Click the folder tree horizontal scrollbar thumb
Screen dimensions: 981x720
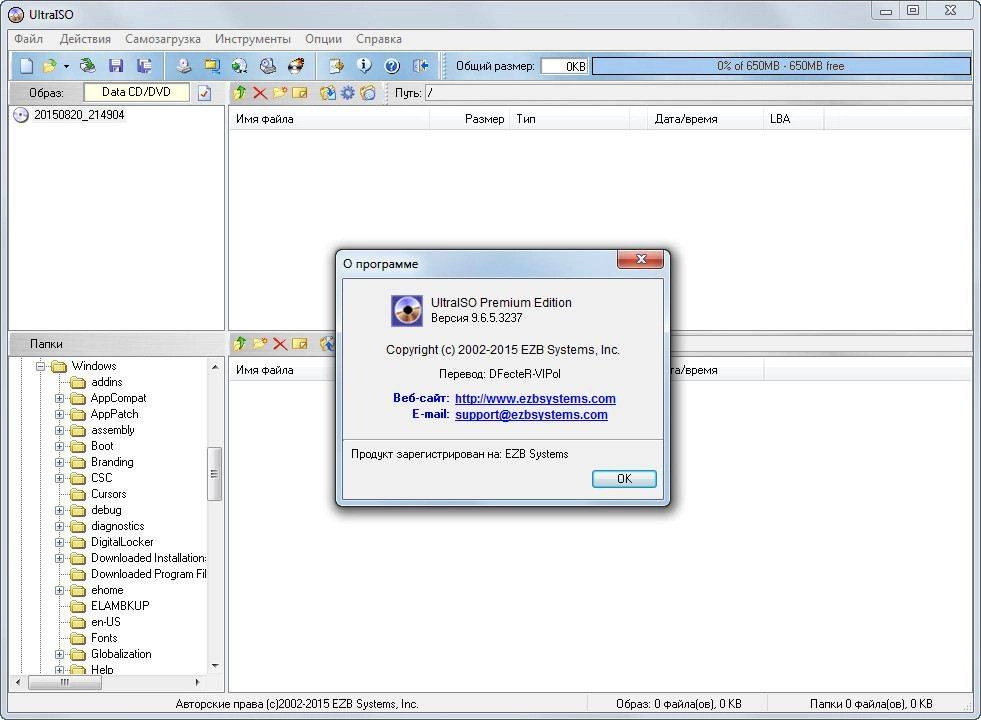(x=64, y=682)
